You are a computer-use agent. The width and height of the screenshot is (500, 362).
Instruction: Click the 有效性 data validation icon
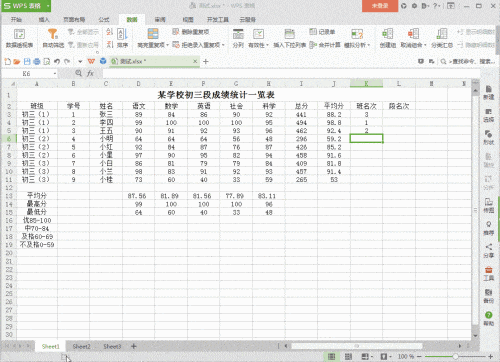(258, 34)
